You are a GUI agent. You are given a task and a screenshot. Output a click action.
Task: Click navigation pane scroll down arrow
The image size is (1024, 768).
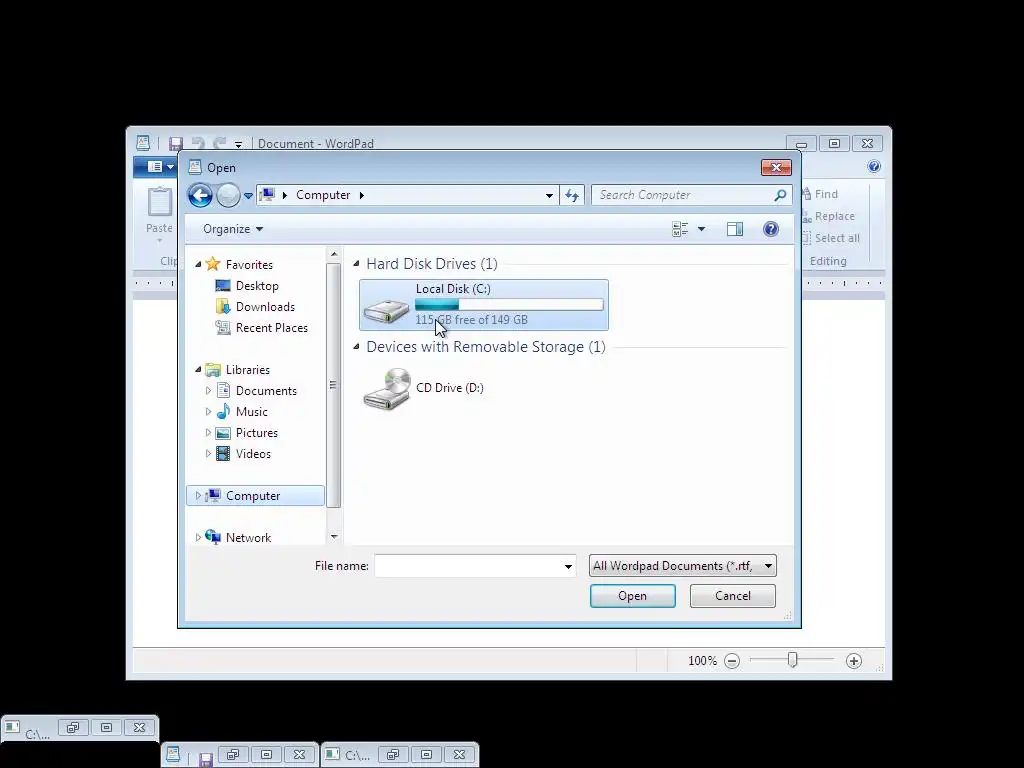point(334,537)
